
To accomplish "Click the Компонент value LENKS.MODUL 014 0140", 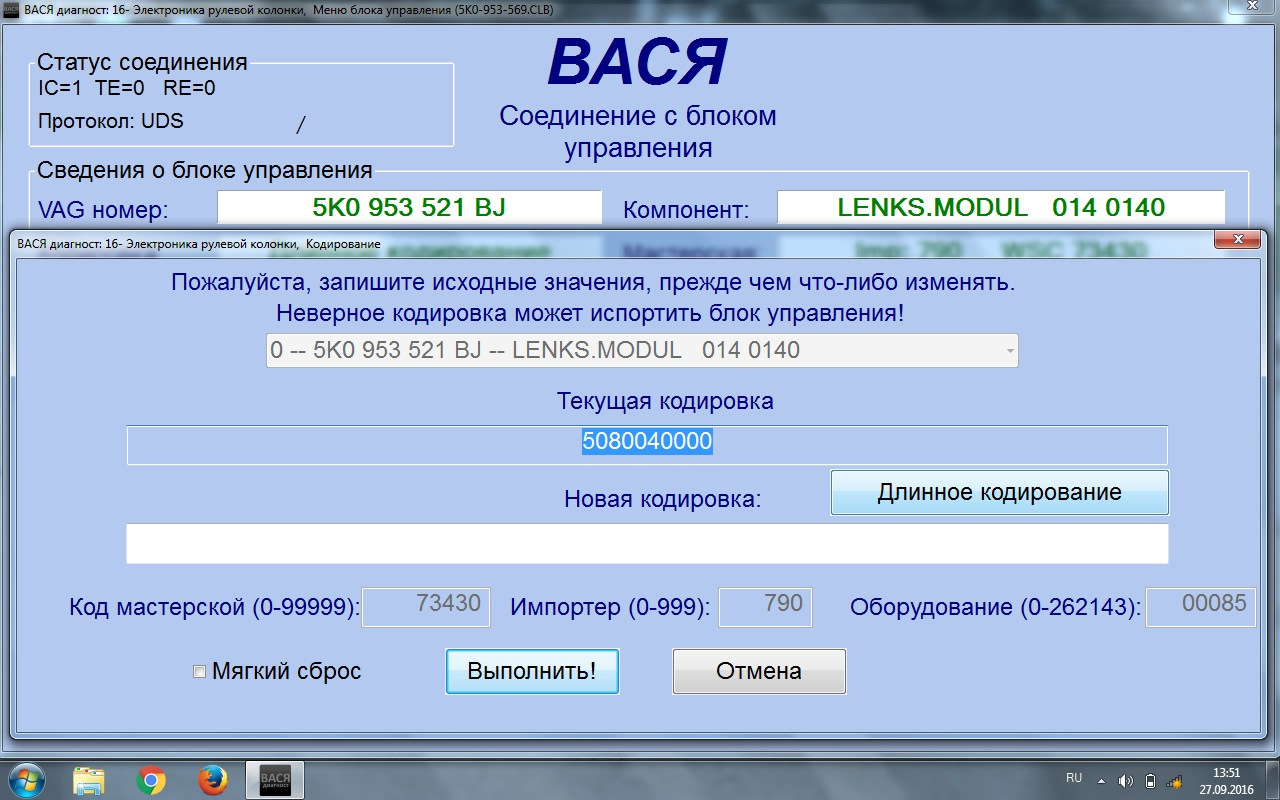I will point(1001,208).
